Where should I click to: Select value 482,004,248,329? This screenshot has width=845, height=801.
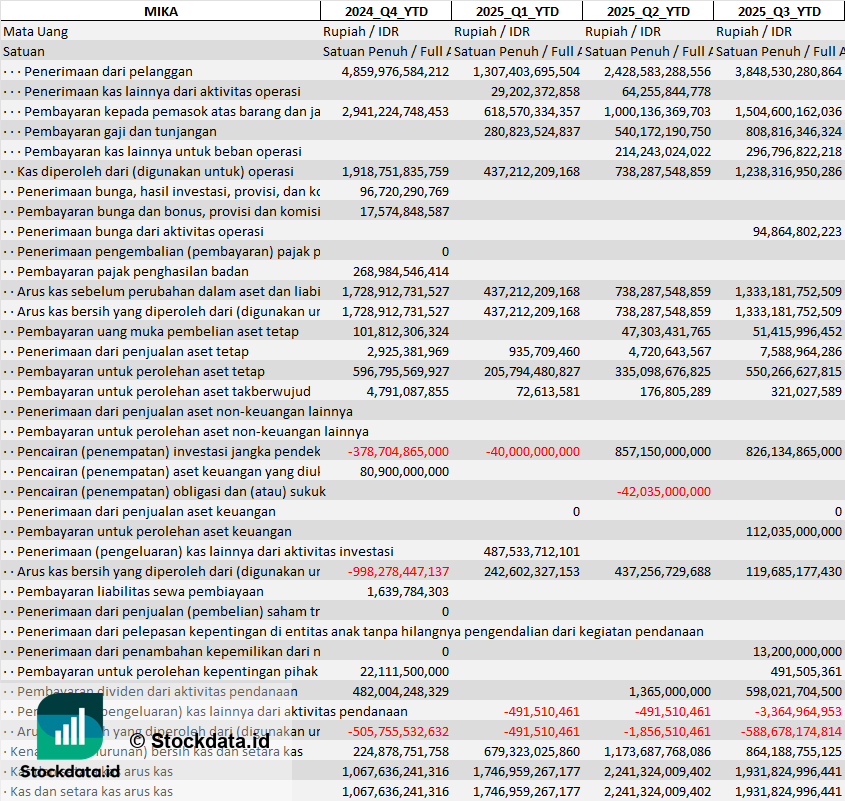[x=401, y=692]
